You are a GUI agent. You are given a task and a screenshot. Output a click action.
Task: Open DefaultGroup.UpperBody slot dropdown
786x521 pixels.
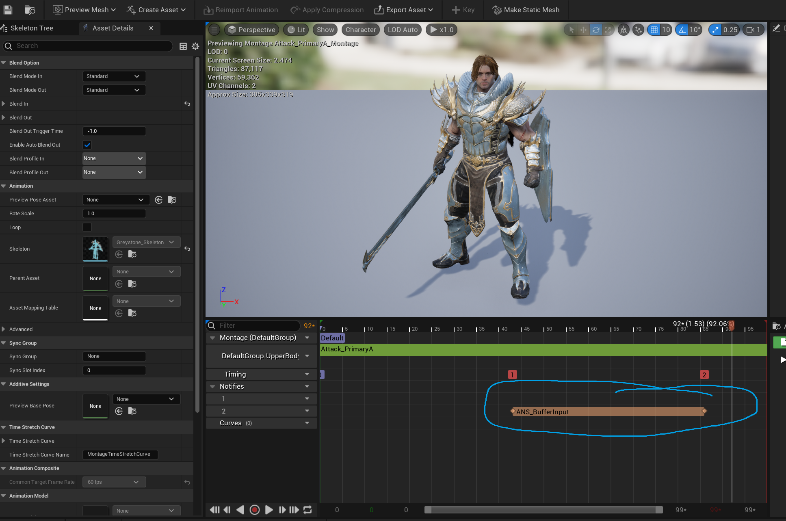[307, 356]
